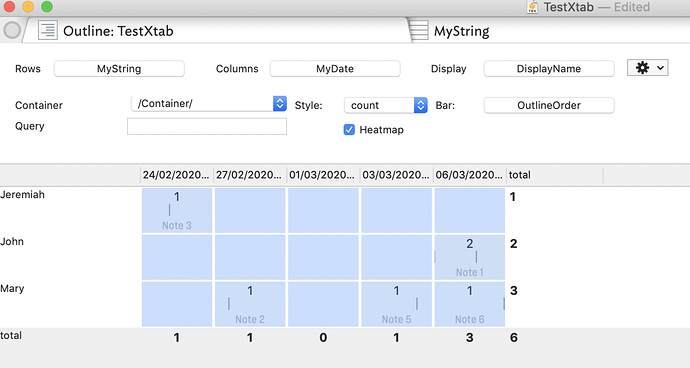The height and width of the screenshot is (368, 690).
Task: Click the TestXtab document icon in title bar
Action: pos(532,7)
